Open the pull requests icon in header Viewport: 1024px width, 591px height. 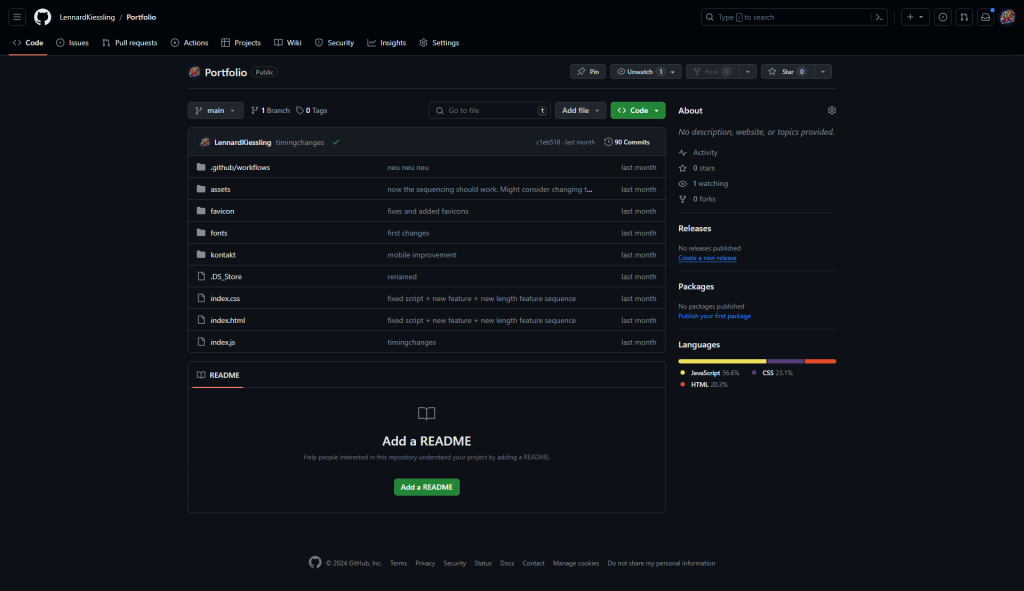(x=964, y=17)
